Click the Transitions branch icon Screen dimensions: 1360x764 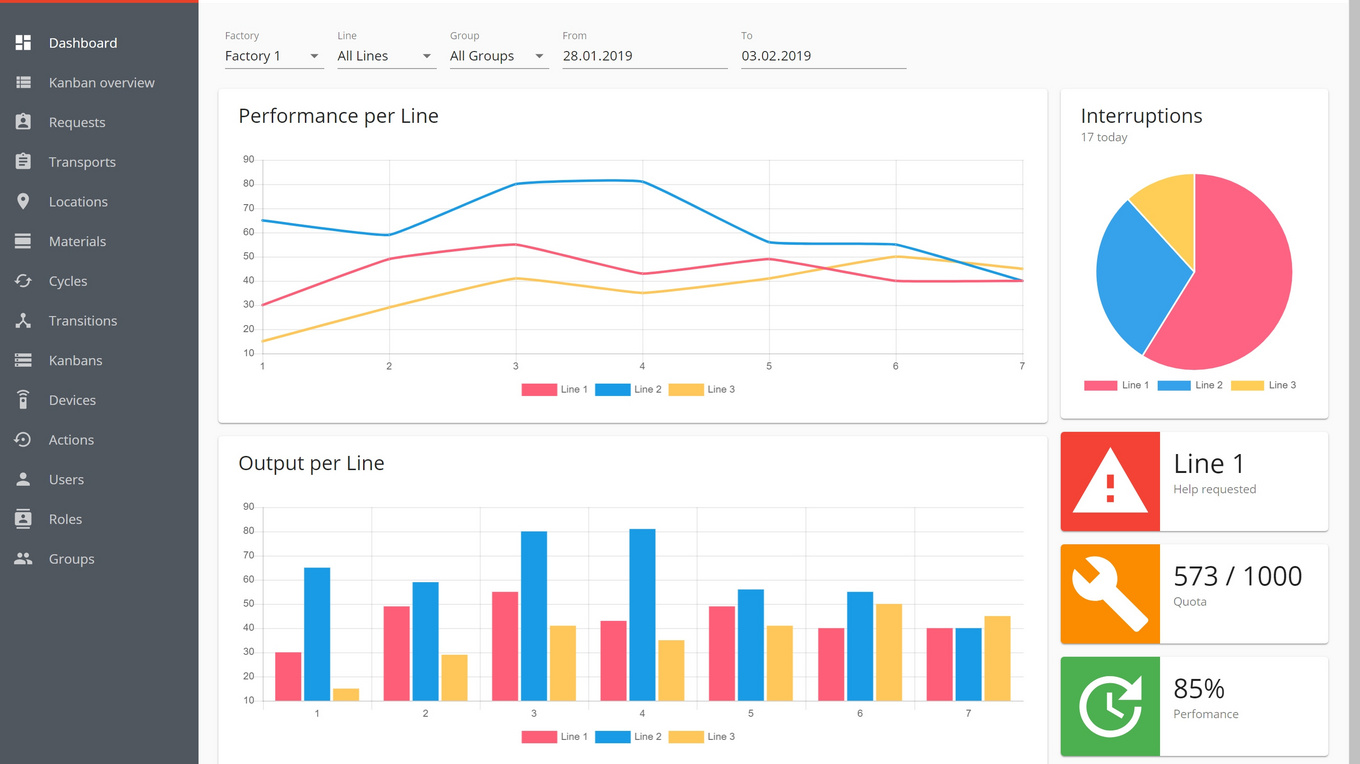23,321
